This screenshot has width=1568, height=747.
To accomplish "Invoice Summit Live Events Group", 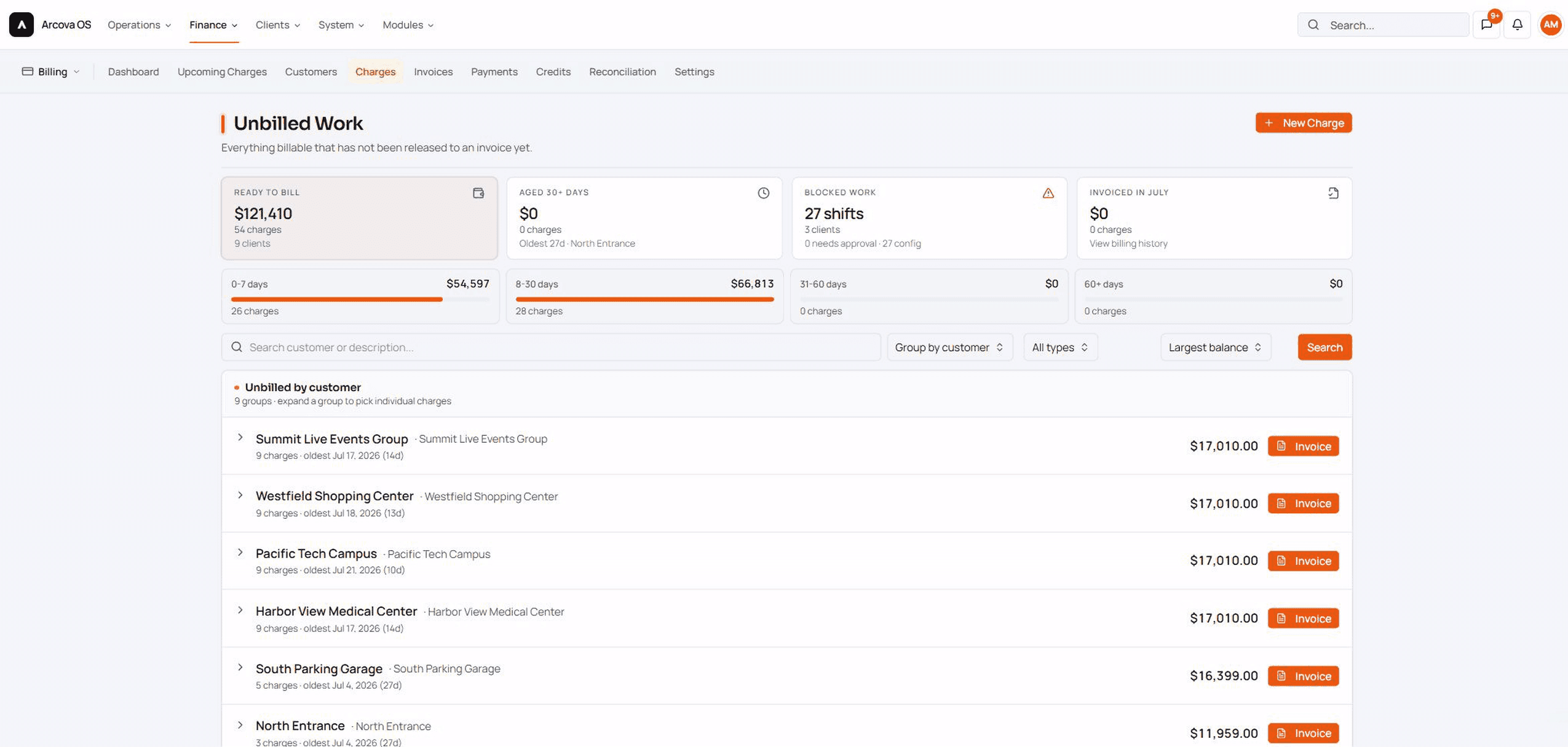I will [x=1303, y=446].
